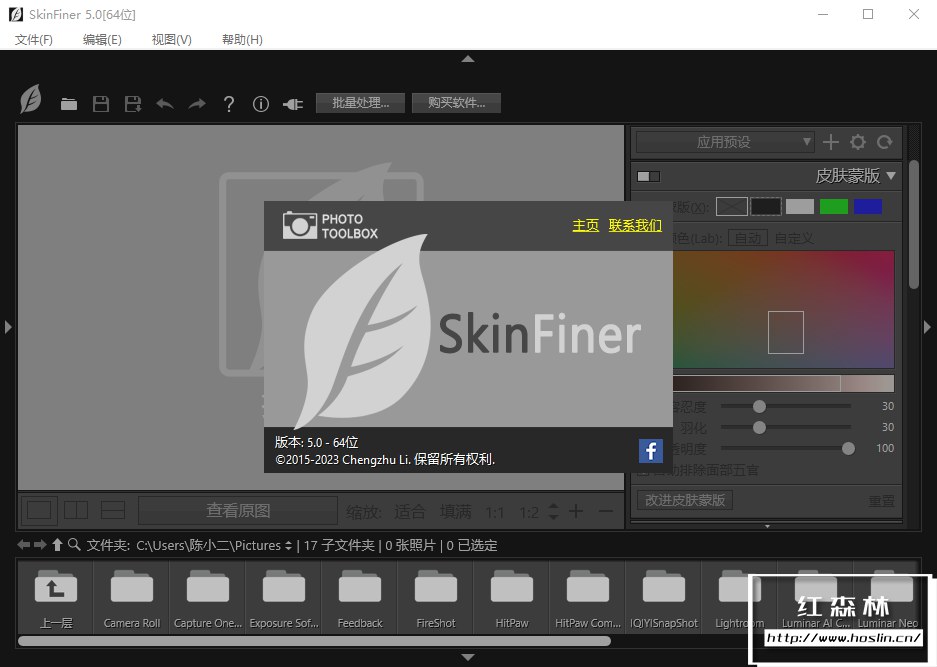Viewport: 937px width, 667px height.
Task: Zoom in with the plus icon
Action: [576, 511]
